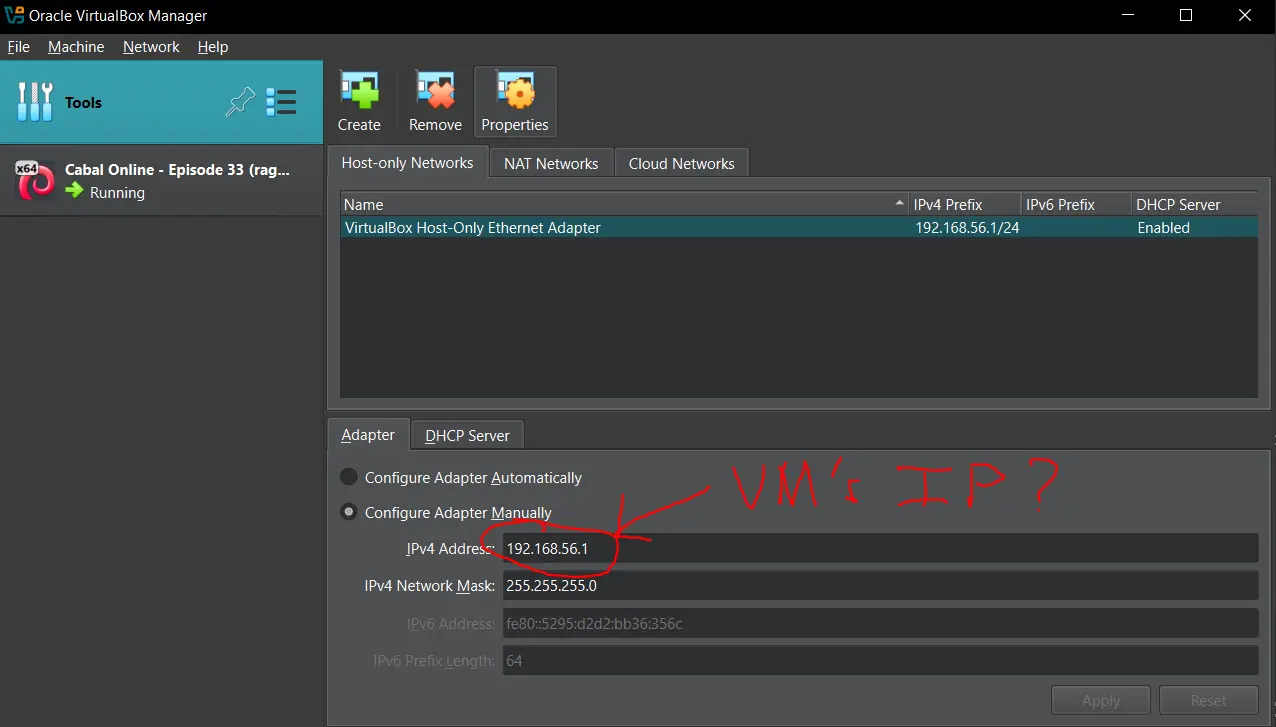1276x727 pixels.
Task: Click the IPv4 Network Mask field
Action: coord(880,586)
